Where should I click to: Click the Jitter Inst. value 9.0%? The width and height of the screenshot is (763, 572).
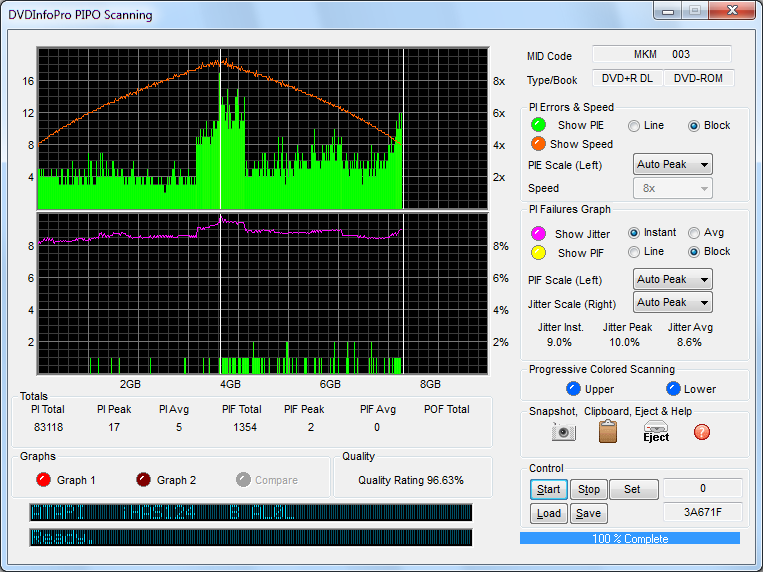pos(559,342)
